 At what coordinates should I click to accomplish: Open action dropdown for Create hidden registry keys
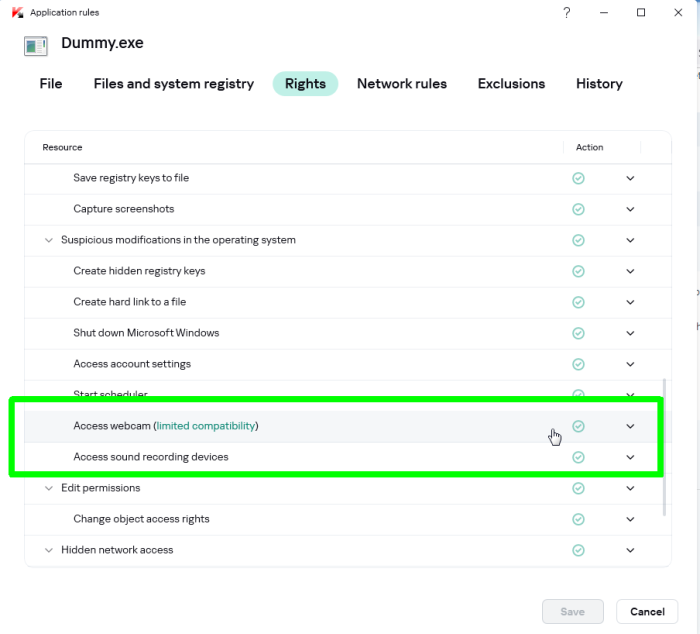tap(630, 271)
